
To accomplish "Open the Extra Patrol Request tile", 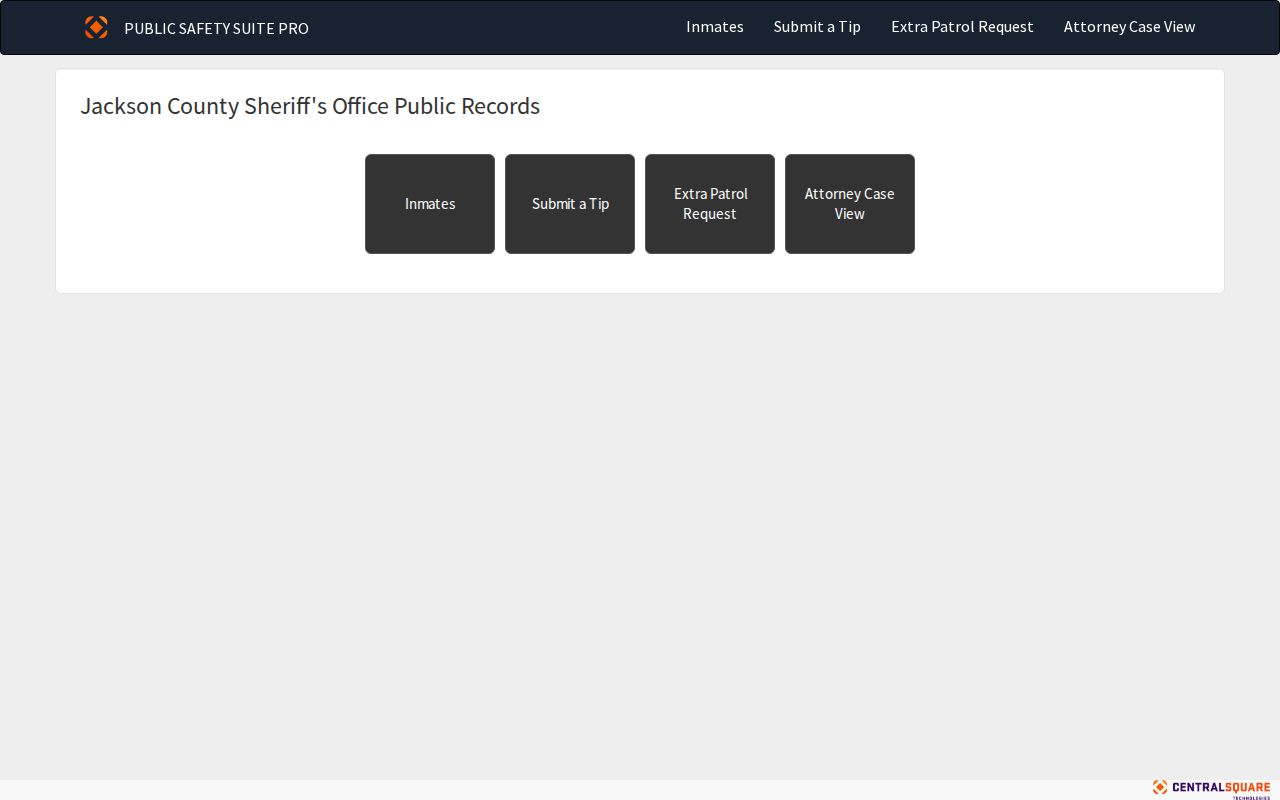I will (x=710, y=204).
